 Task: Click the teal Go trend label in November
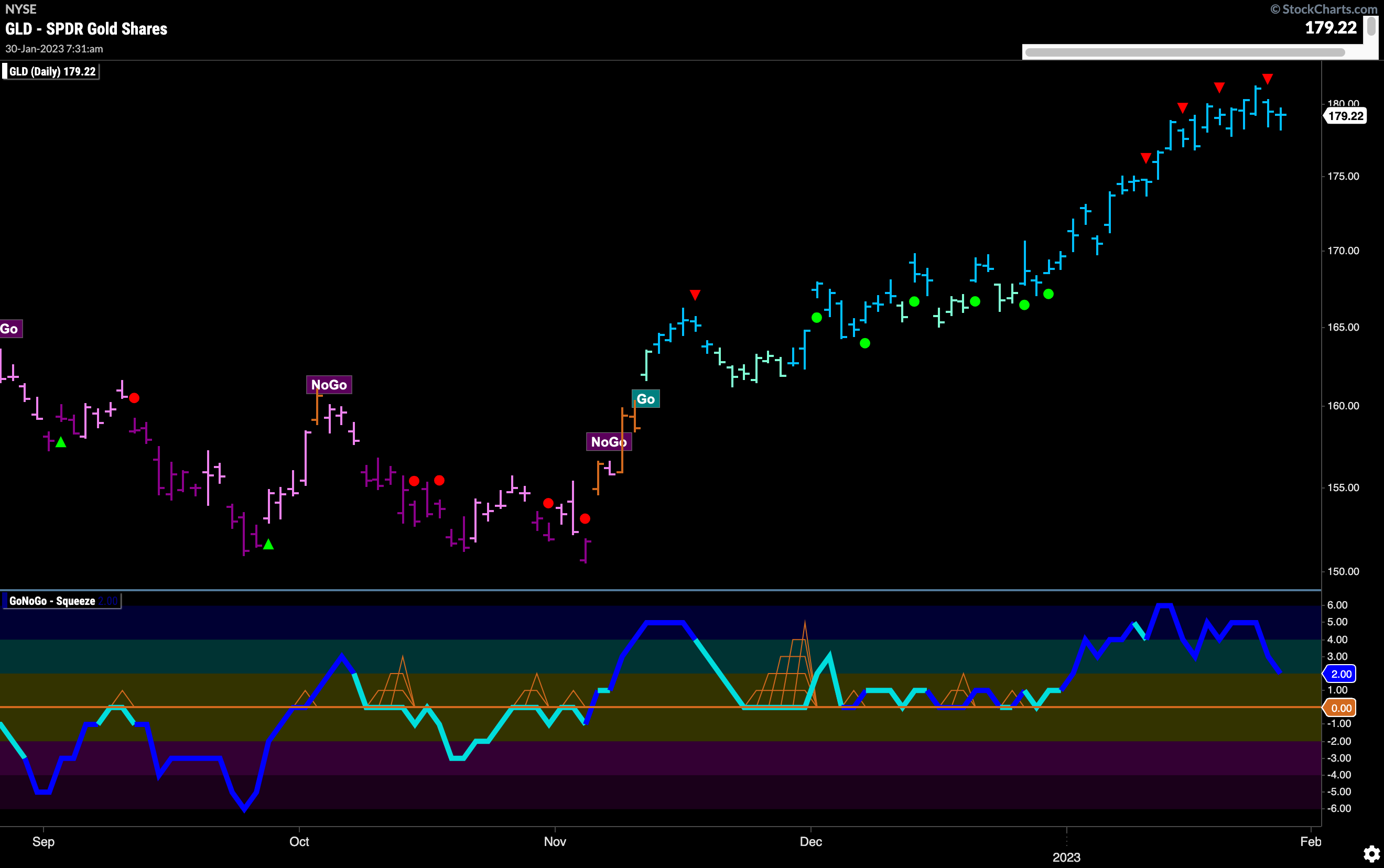[x=646, y=399]
